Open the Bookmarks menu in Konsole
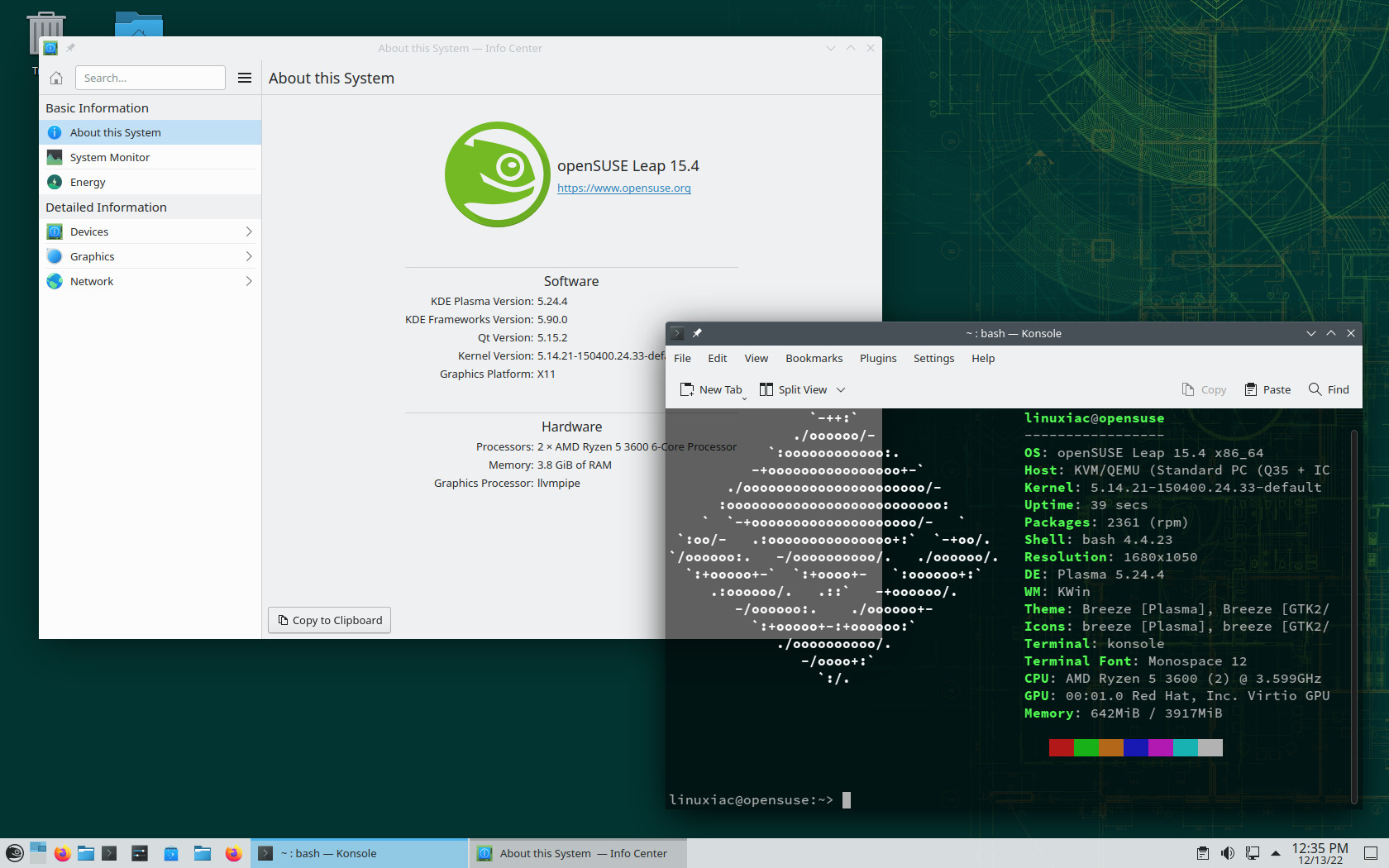Image resolution: width=1389 pixels, height=868 pixels. coord(814,358)
